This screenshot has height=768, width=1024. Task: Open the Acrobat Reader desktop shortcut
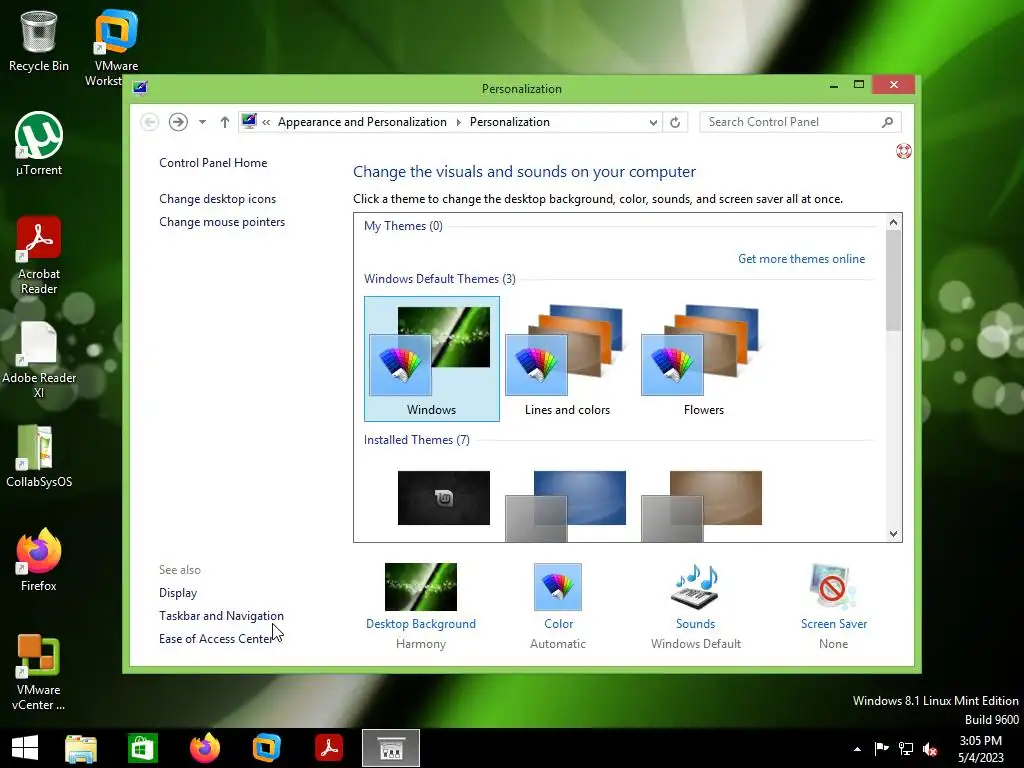point(39,255)
